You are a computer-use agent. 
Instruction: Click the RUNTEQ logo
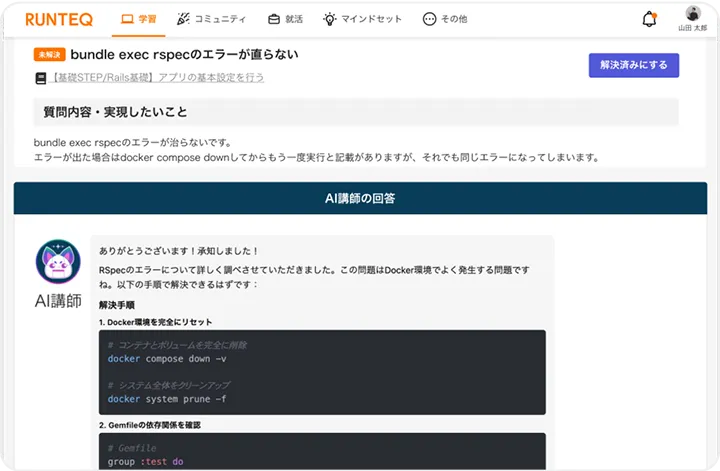click(x=61, y=18)
